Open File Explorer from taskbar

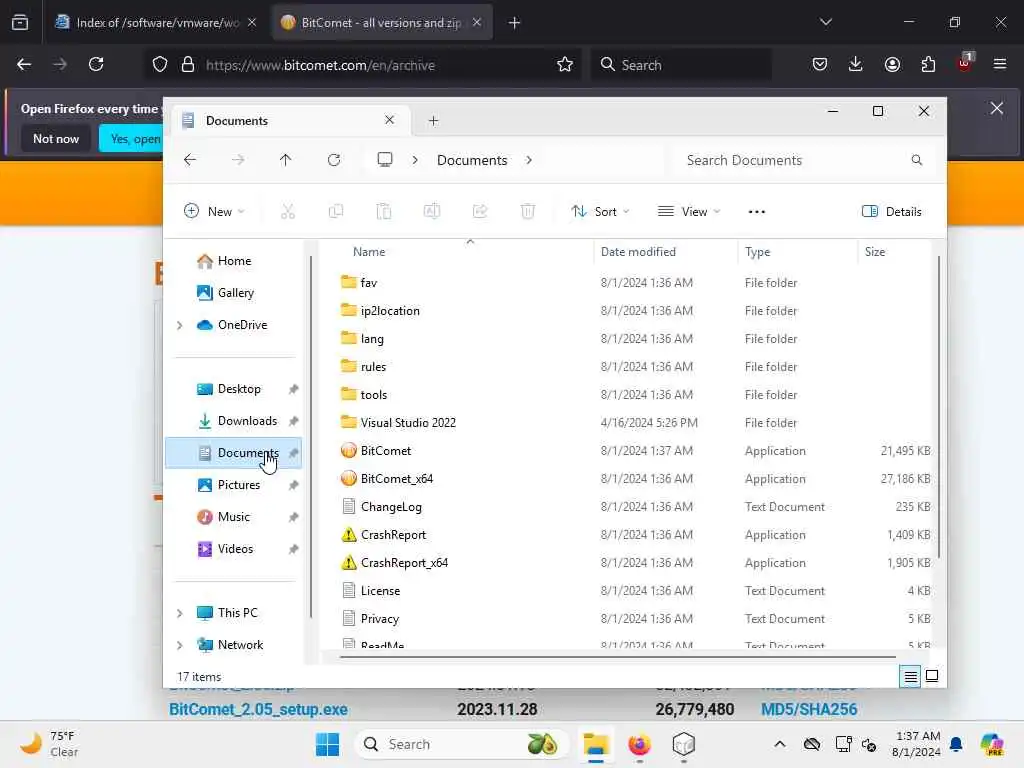596,744
